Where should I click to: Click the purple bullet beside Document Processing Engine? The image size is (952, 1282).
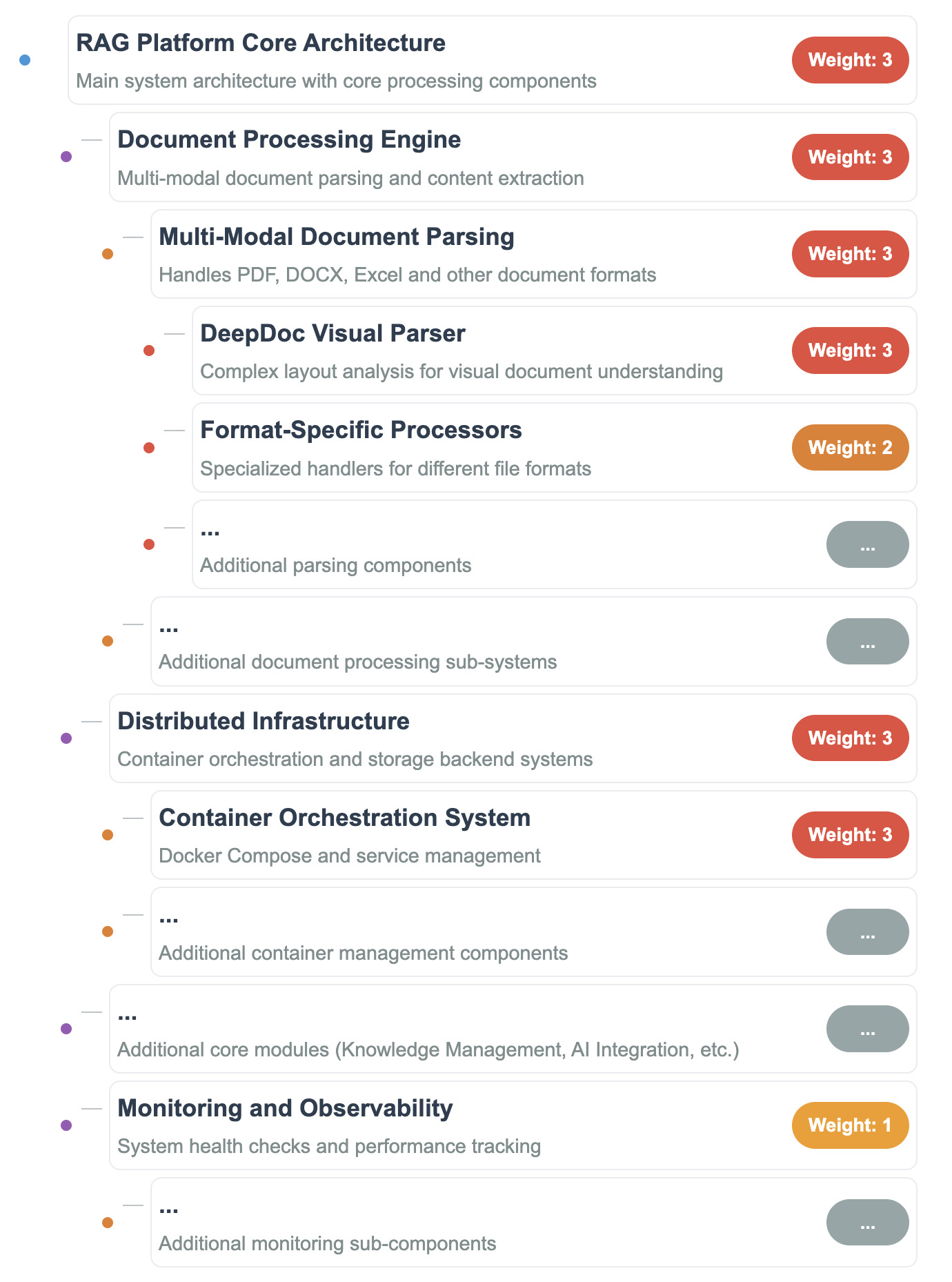pyautogui.click(x=66, y=157)
